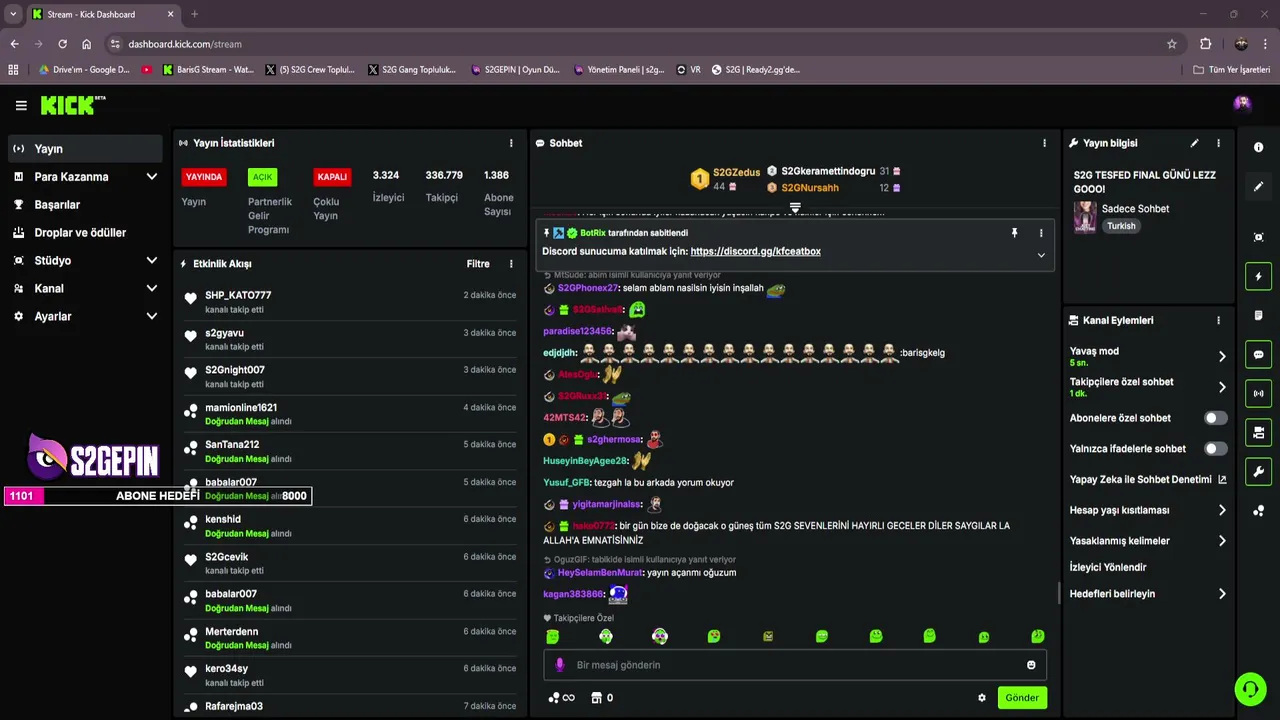
Task: Click the red YAYINDA status badge
Action: click(x=204, y=177)
